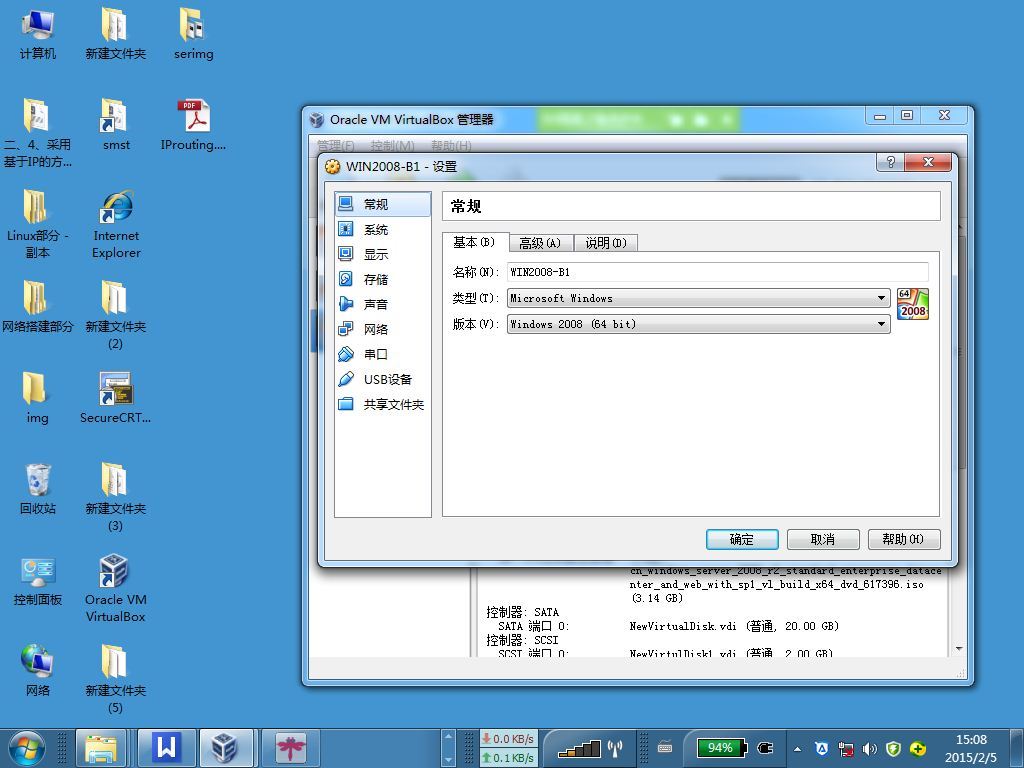Close the WIN2008-B1 settings dialog
The image size is (1024, 768).
pos(928,163)
